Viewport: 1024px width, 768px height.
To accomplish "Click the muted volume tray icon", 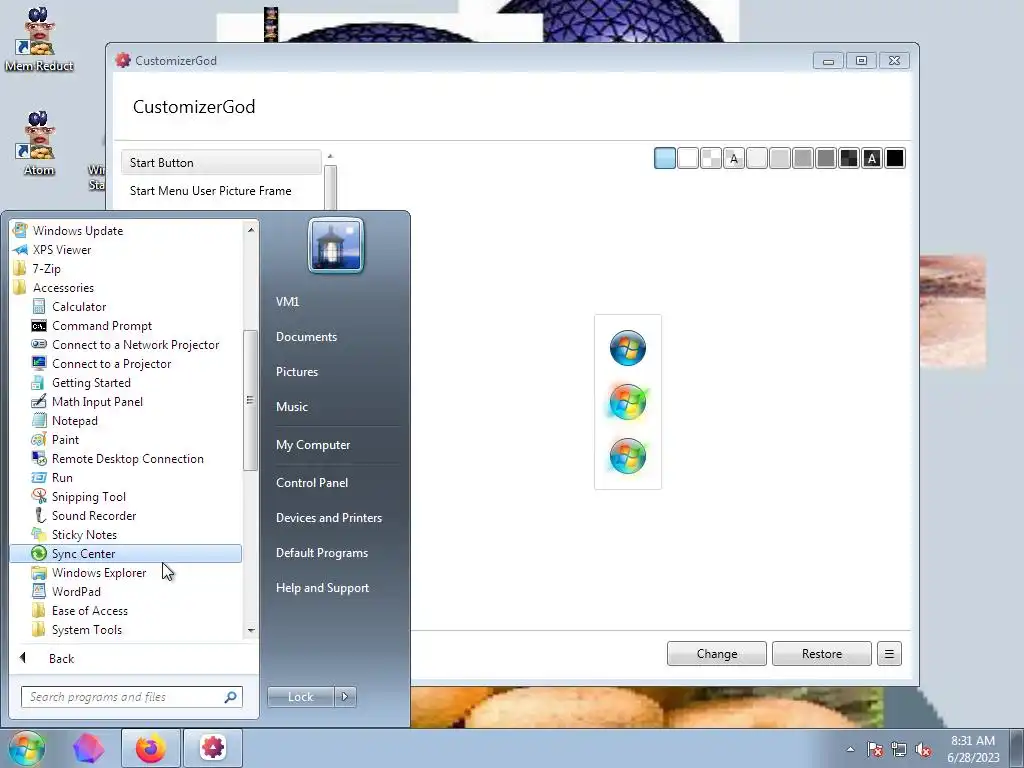I will point(923,750).
